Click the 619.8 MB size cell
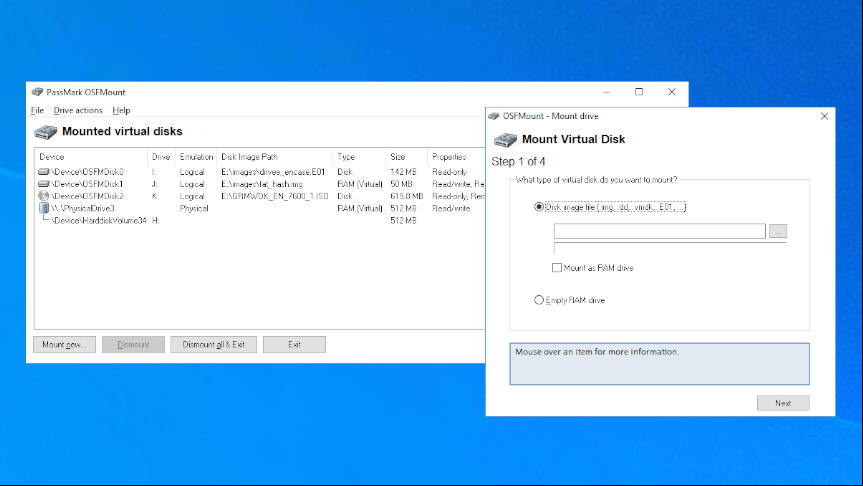The width and height of the screenshot is (863, 486). point(407,196)
